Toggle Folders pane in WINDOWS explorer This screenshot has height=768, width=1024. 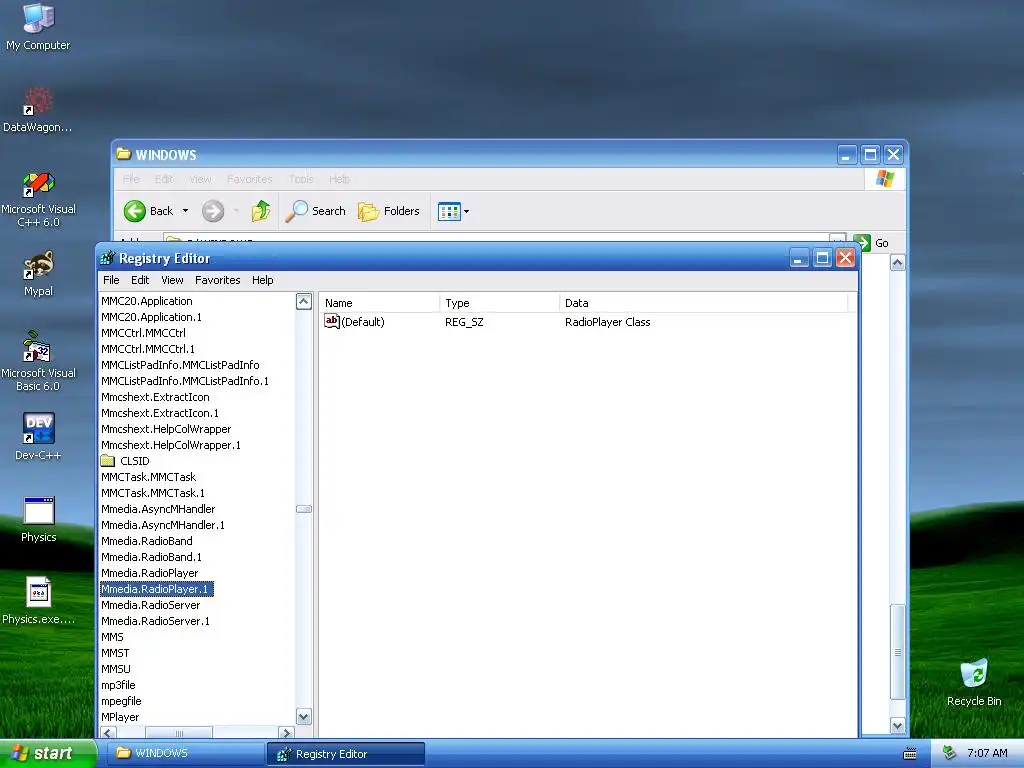(389, 211)
